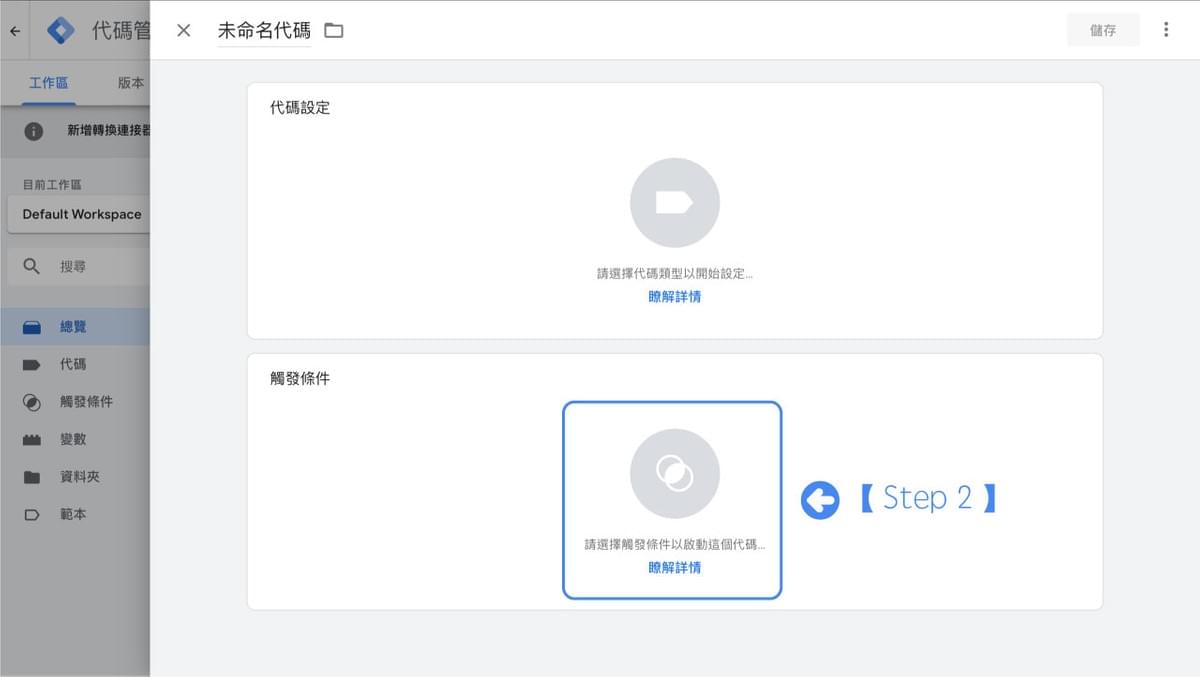1200x677 pixels.
Task: Click the tag type icon in 代碼設定
Action: [675, 203]
